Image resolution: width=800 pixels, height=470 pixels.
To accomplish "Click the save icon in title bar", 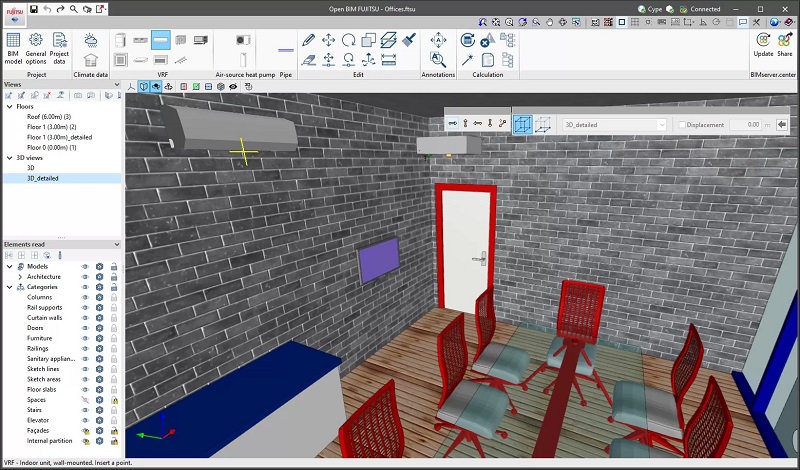I will (33, 8).
